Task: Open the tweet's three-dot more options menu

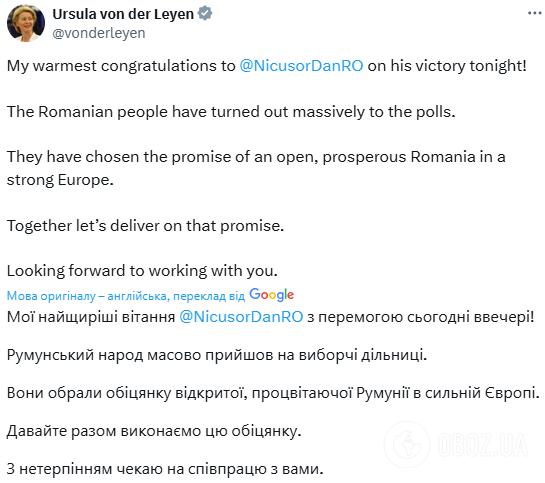Action: click(x=534, y=13)
